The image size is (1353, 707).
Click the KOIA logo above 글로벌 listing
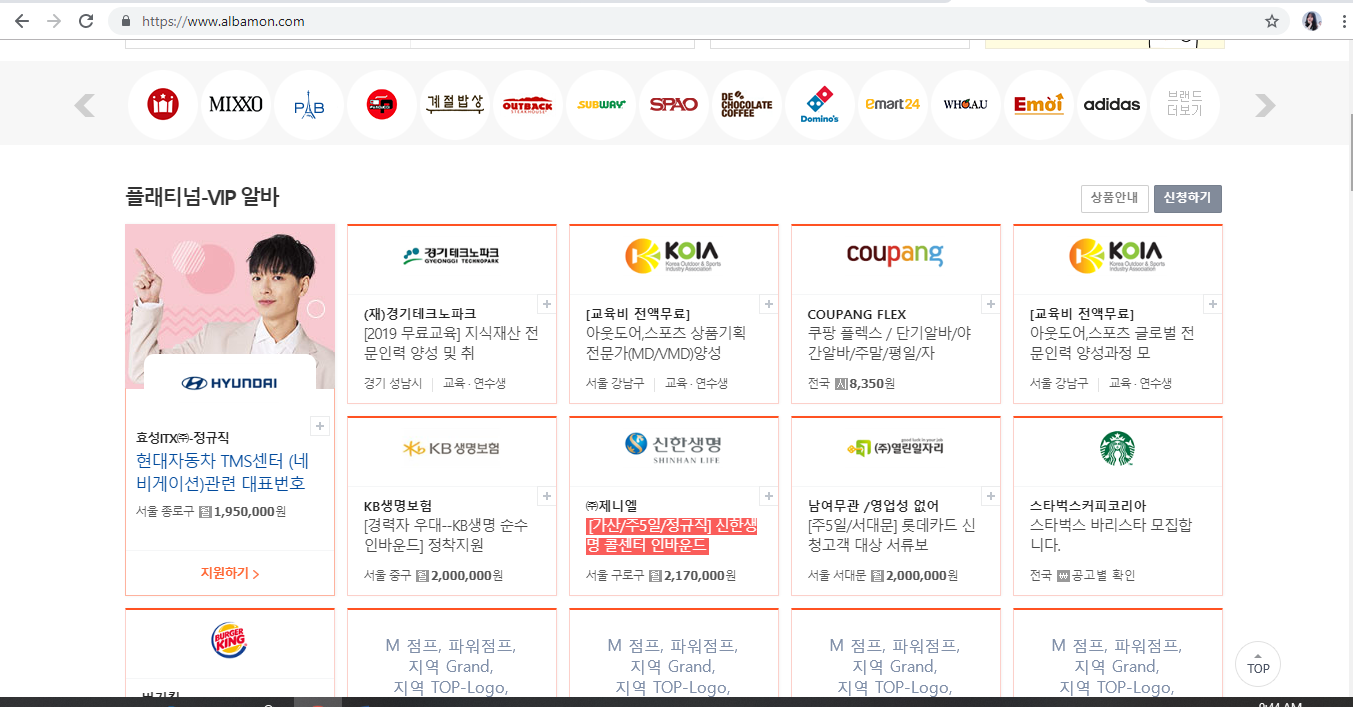click(x=1118, y=255)
